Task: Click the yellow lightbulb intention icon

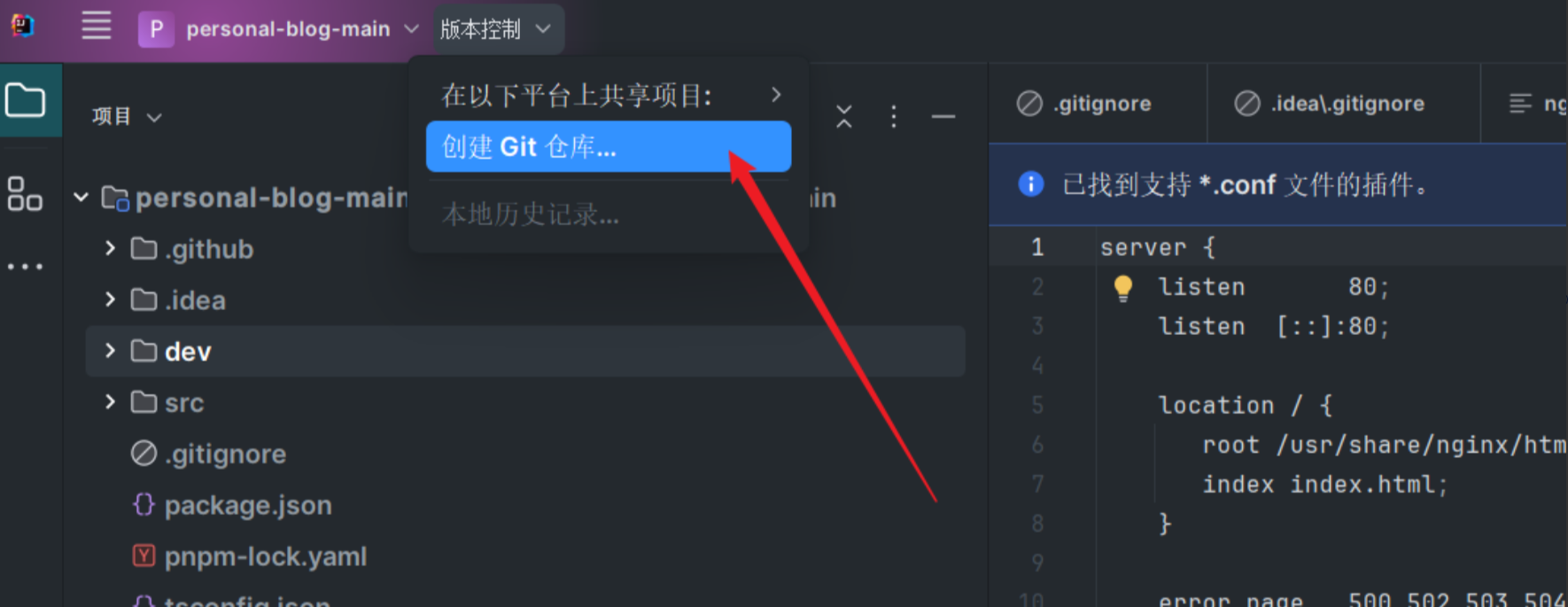Action: [x=1122, y=288]
